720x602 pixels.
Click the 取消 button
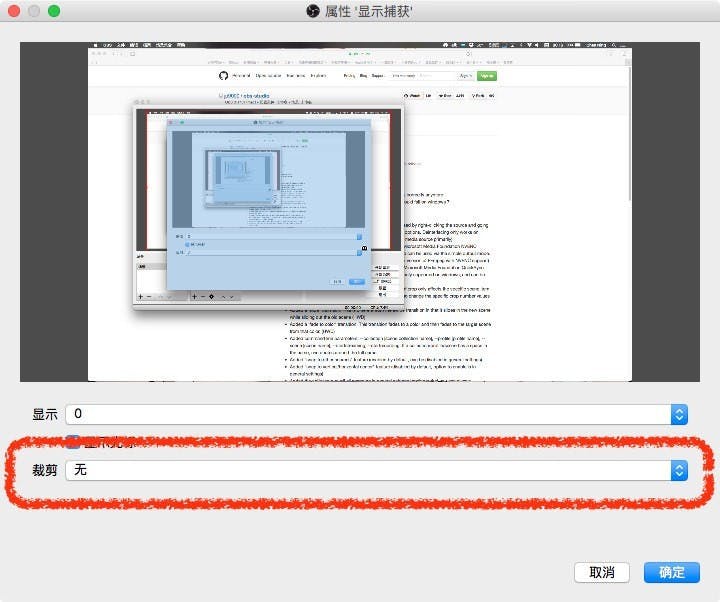point(602,572)
